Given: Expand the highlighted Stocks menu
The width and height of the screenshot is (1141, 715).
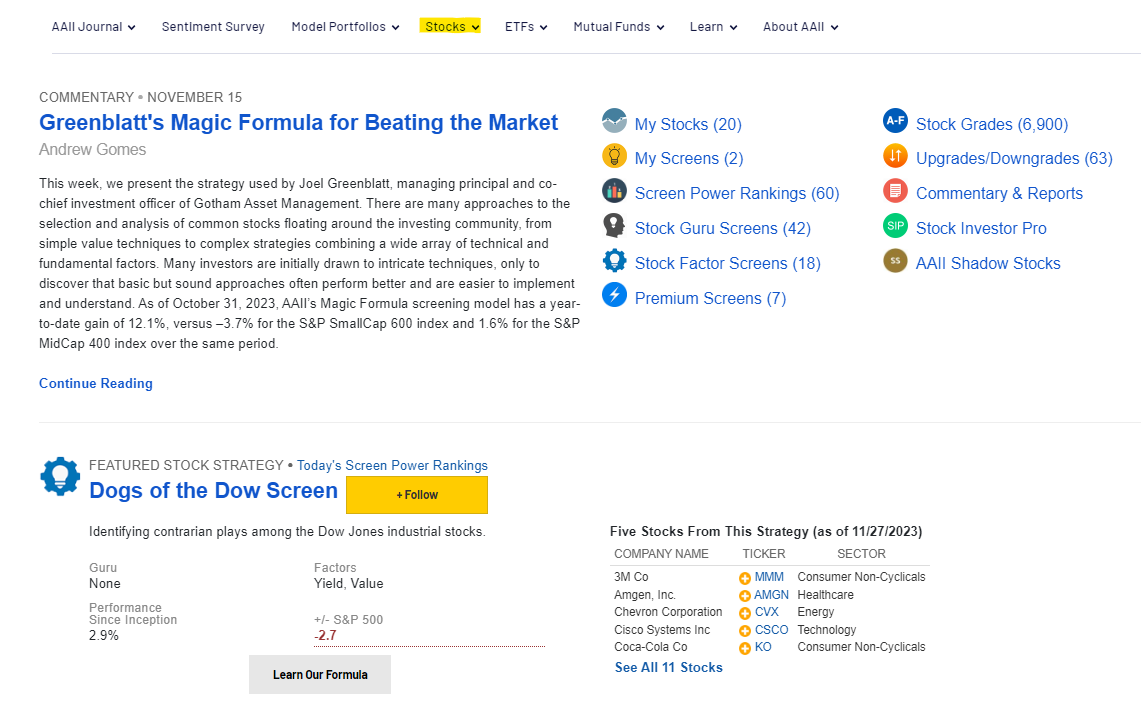Looking at the screenshot, I should point(450,27).
